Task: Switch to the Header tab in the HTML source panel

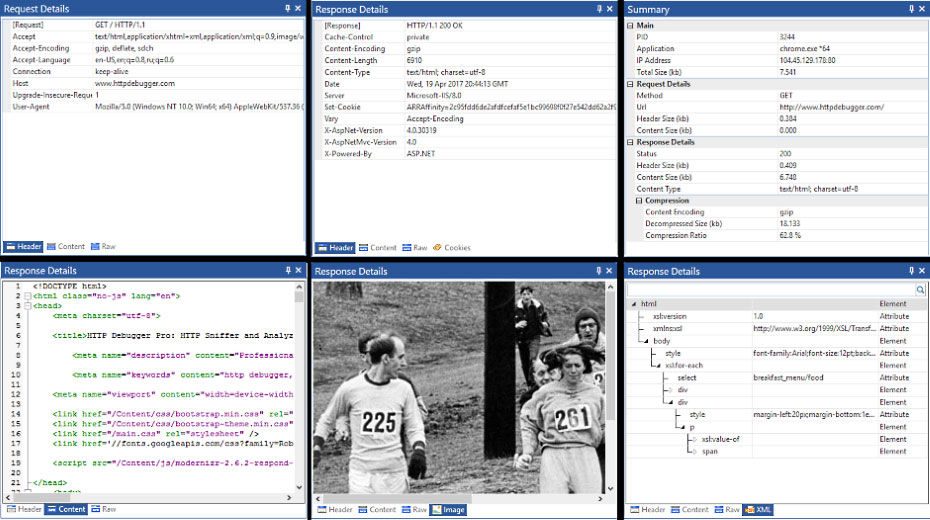Action: pos(23,509)
